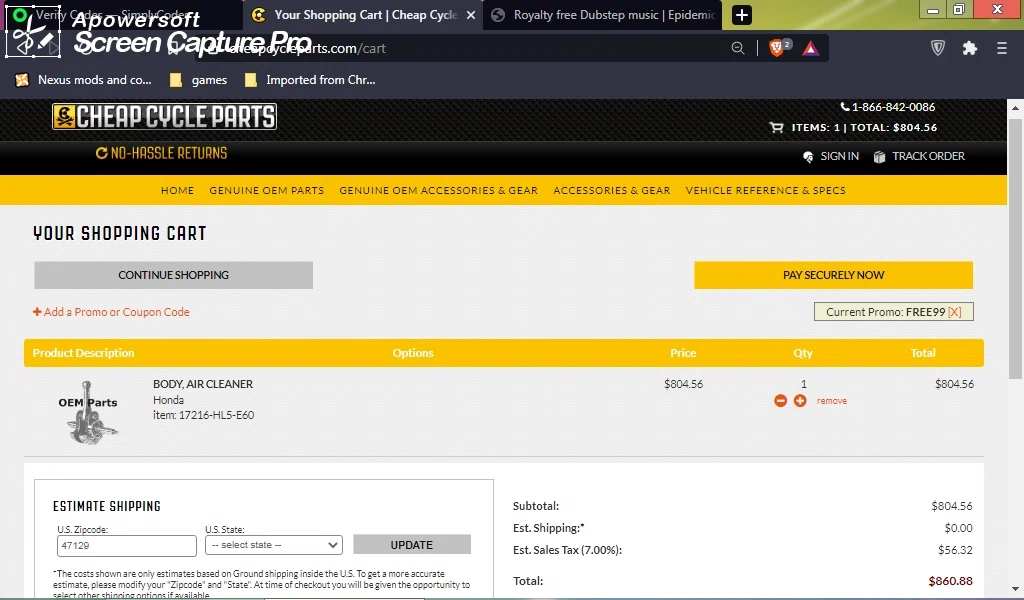Click the item number 17216-HL5-E60
Screen dimensions: 1024x600
point(216,415)
